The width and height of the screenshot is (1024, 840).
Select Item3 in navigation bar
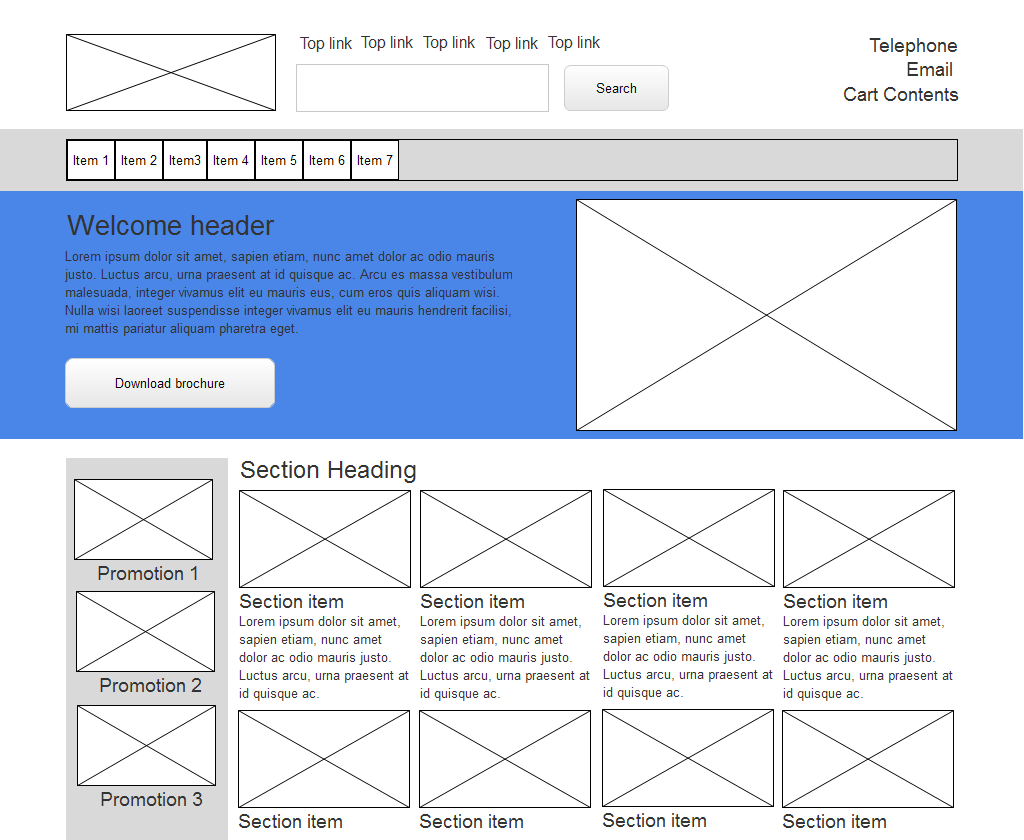pos(185,160)
